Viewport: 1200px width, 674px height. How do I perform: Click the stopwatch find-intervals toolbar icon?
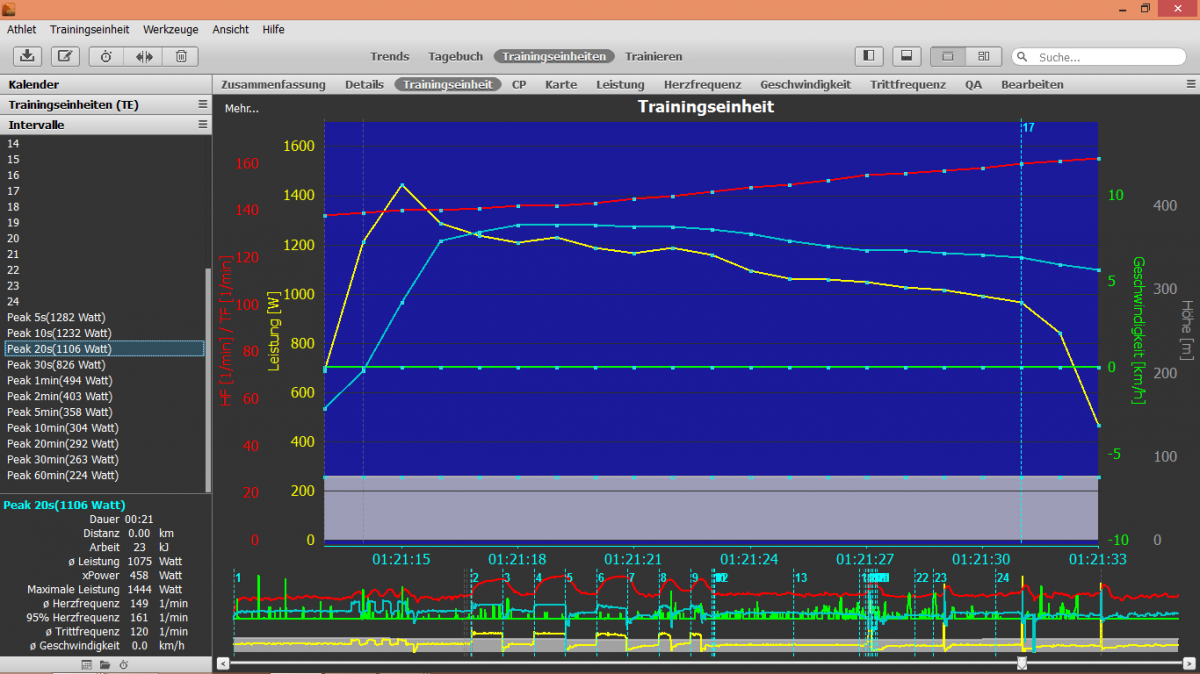point(106,57)
